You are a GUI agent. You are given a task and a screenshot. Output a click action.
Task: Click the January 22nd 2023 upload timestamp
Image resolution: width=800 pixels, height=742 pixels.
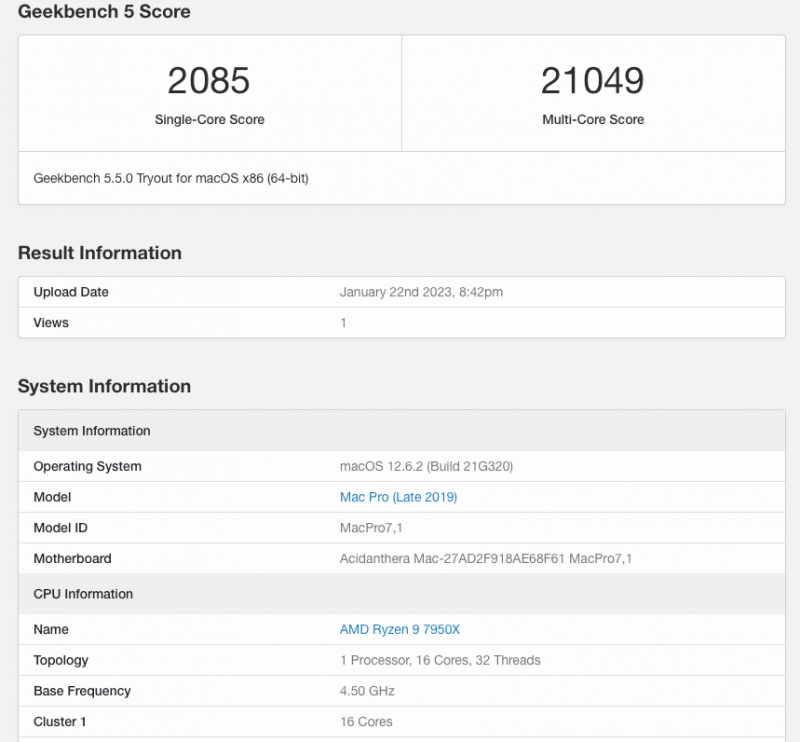tap(421, 292)
